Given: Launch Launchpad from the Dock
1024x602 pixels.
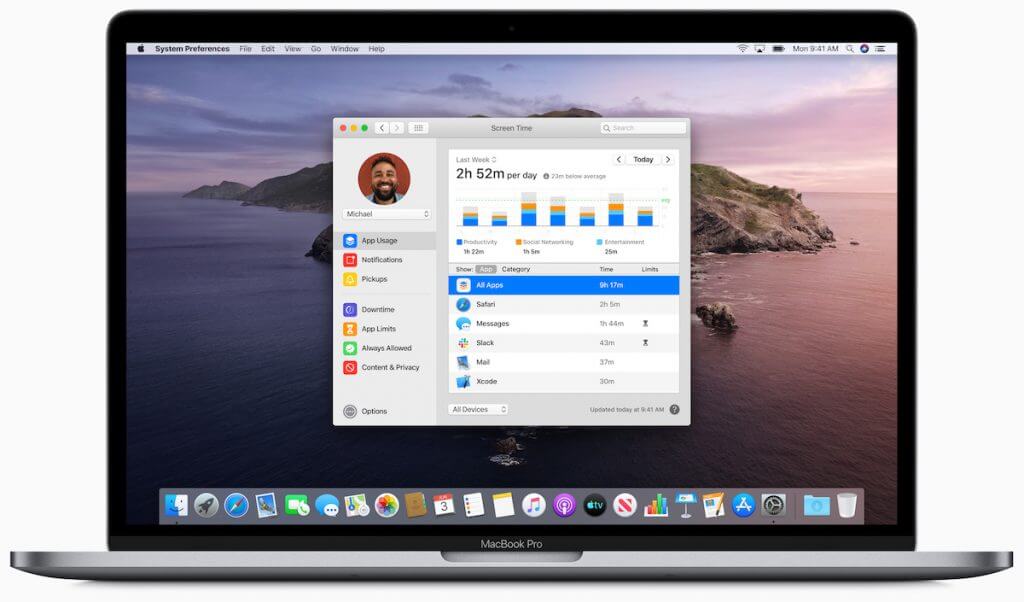Looking at the screenshot, I should 206,505.
